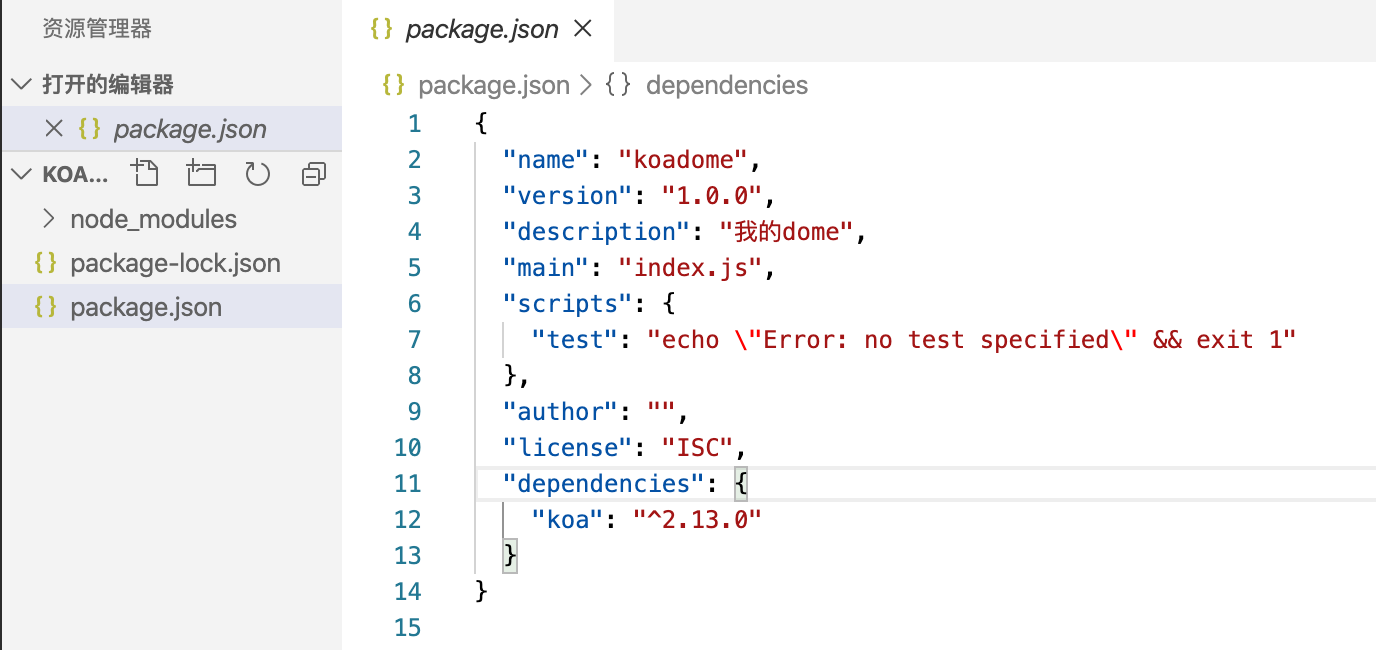
Task: Click the "1.0.0" version value
Action: tap(712, 196)
